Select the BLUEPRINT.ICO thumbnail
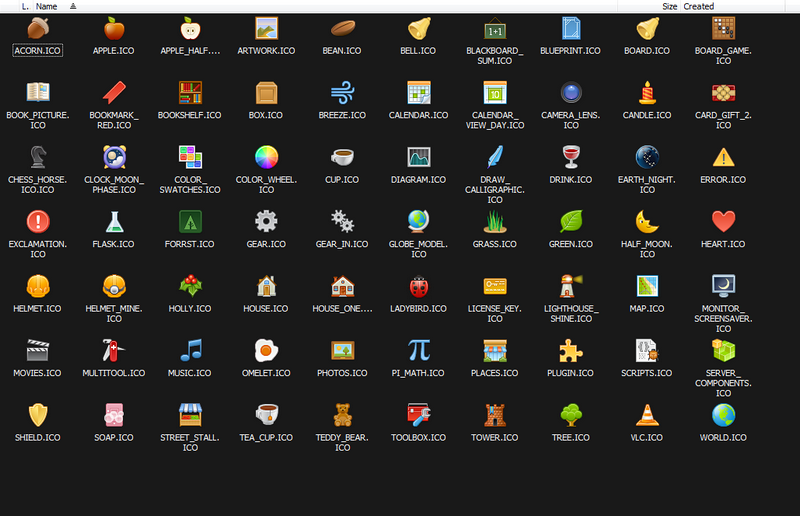 [x=571, y=28]
